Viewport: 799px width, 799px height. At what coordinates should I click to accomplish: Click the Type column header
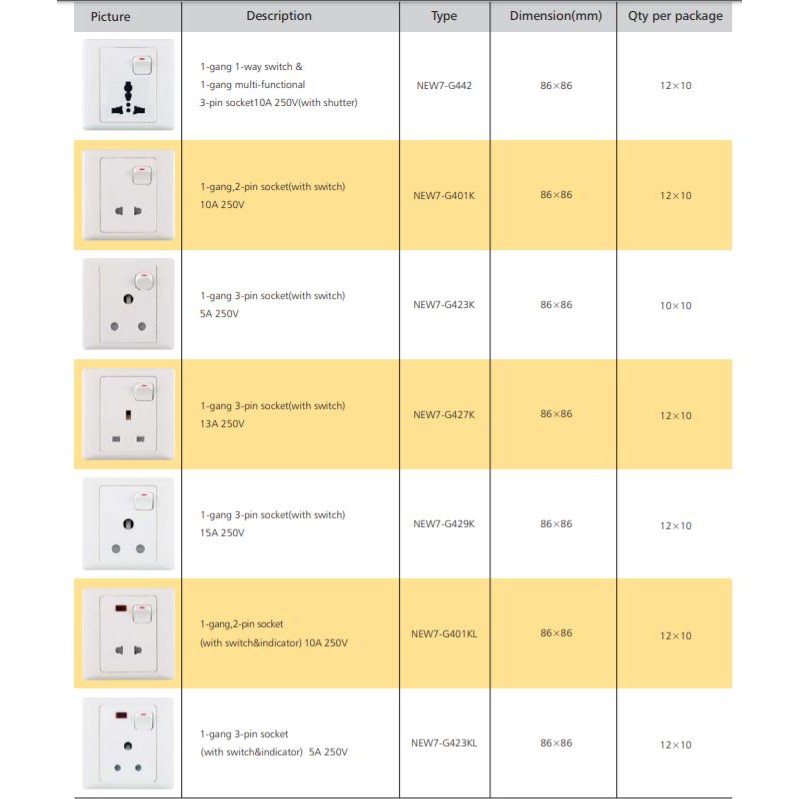[x=444, y=16]
